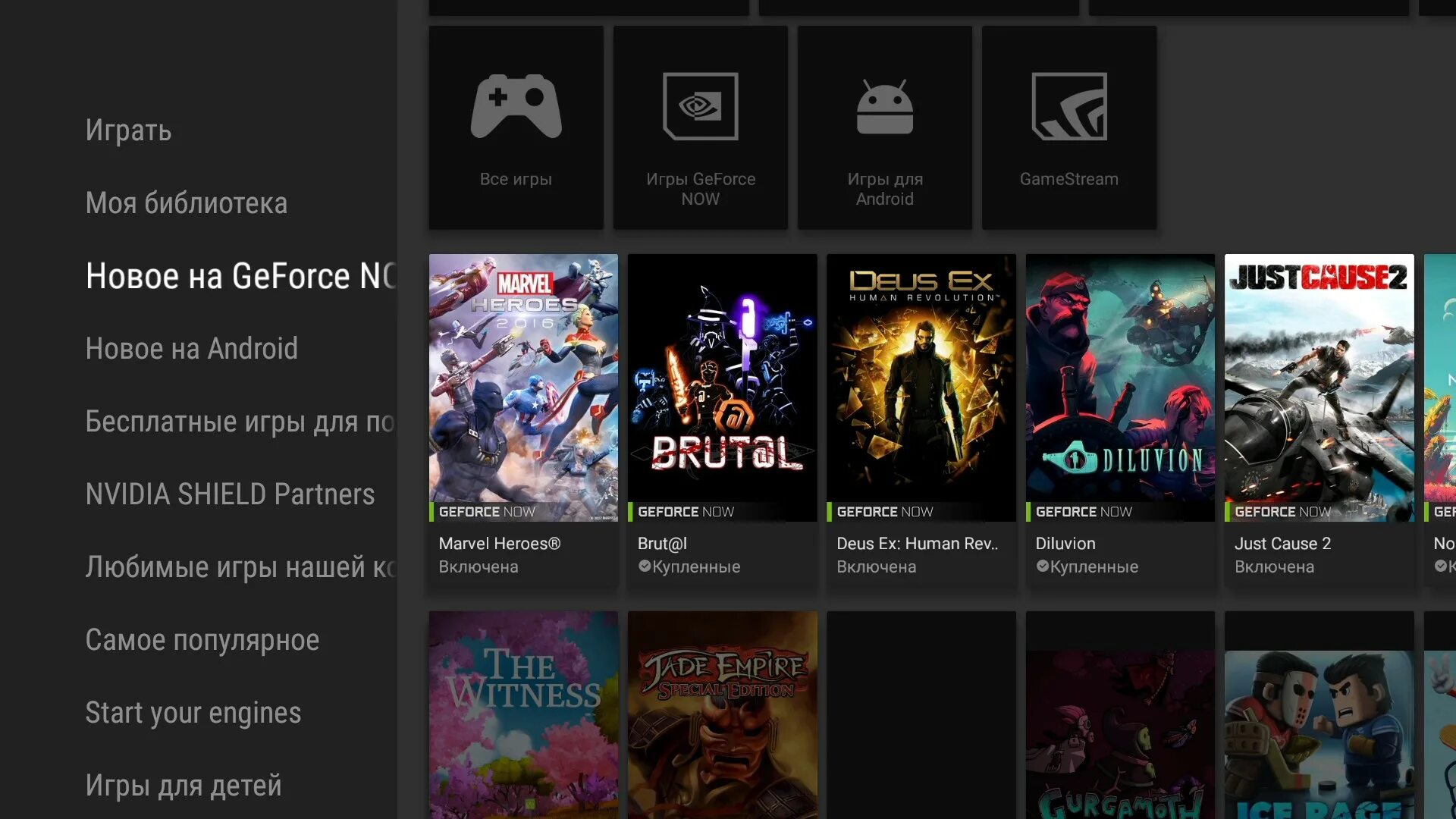The width and height of the screenshot is (1456, 819).
Task: Open The Witness game cover
Action: pyautogui.click(x=523, y=714)
